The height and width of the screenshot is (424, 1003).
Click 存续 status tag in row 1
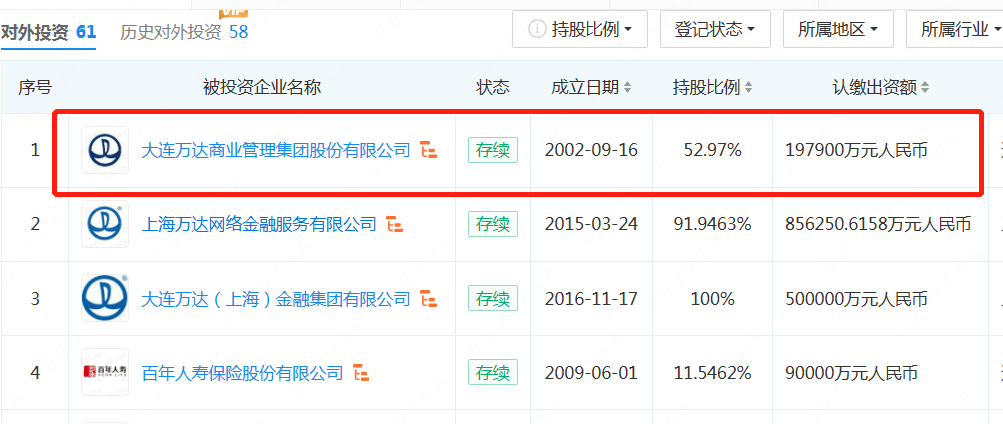(493, 150)
